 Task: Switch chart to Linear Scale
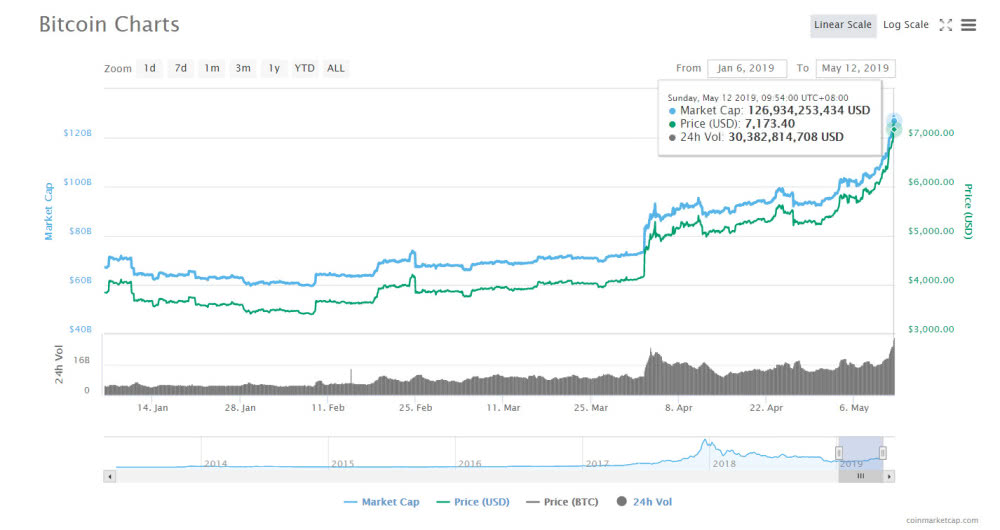[842, 25]
